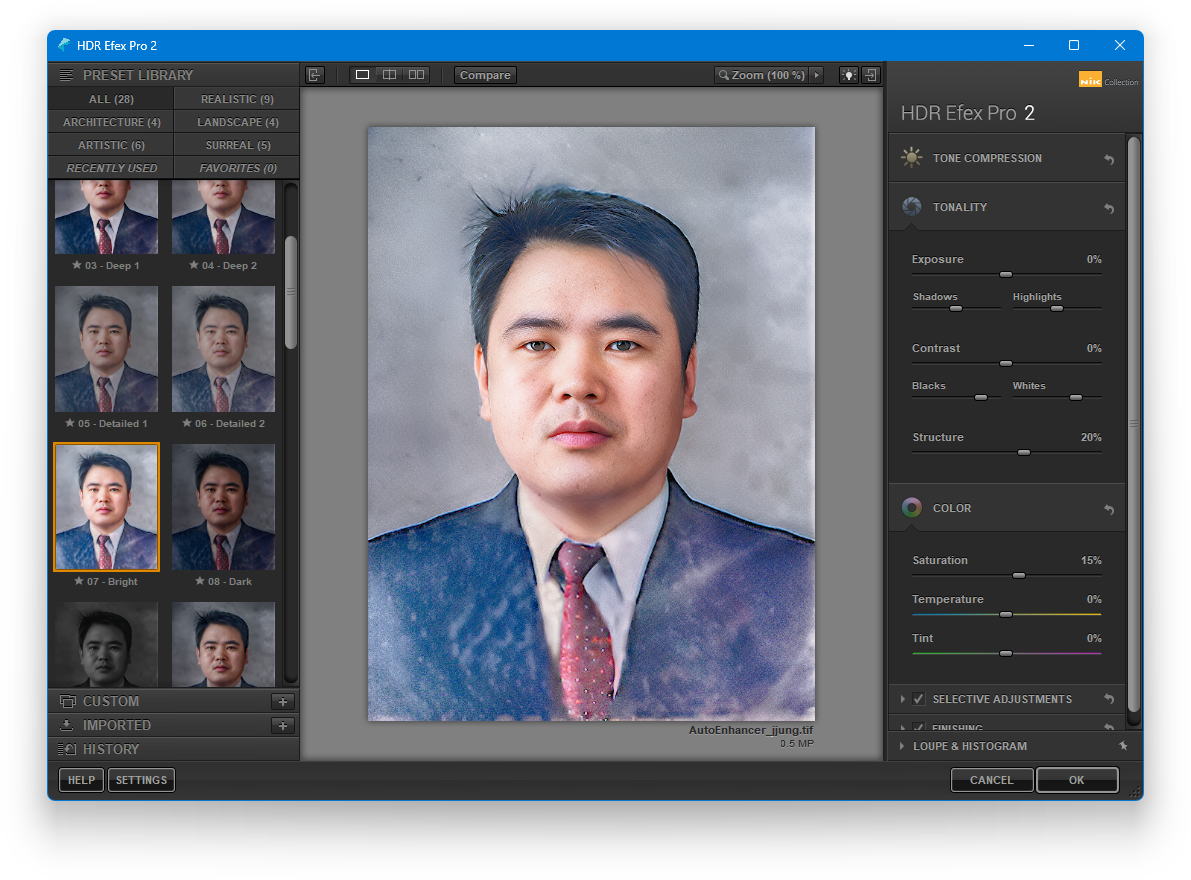Viewport: 1191px width, 880px height.
Task: Click the Temperature slider handle
Action: click(x=1006, y=614)
